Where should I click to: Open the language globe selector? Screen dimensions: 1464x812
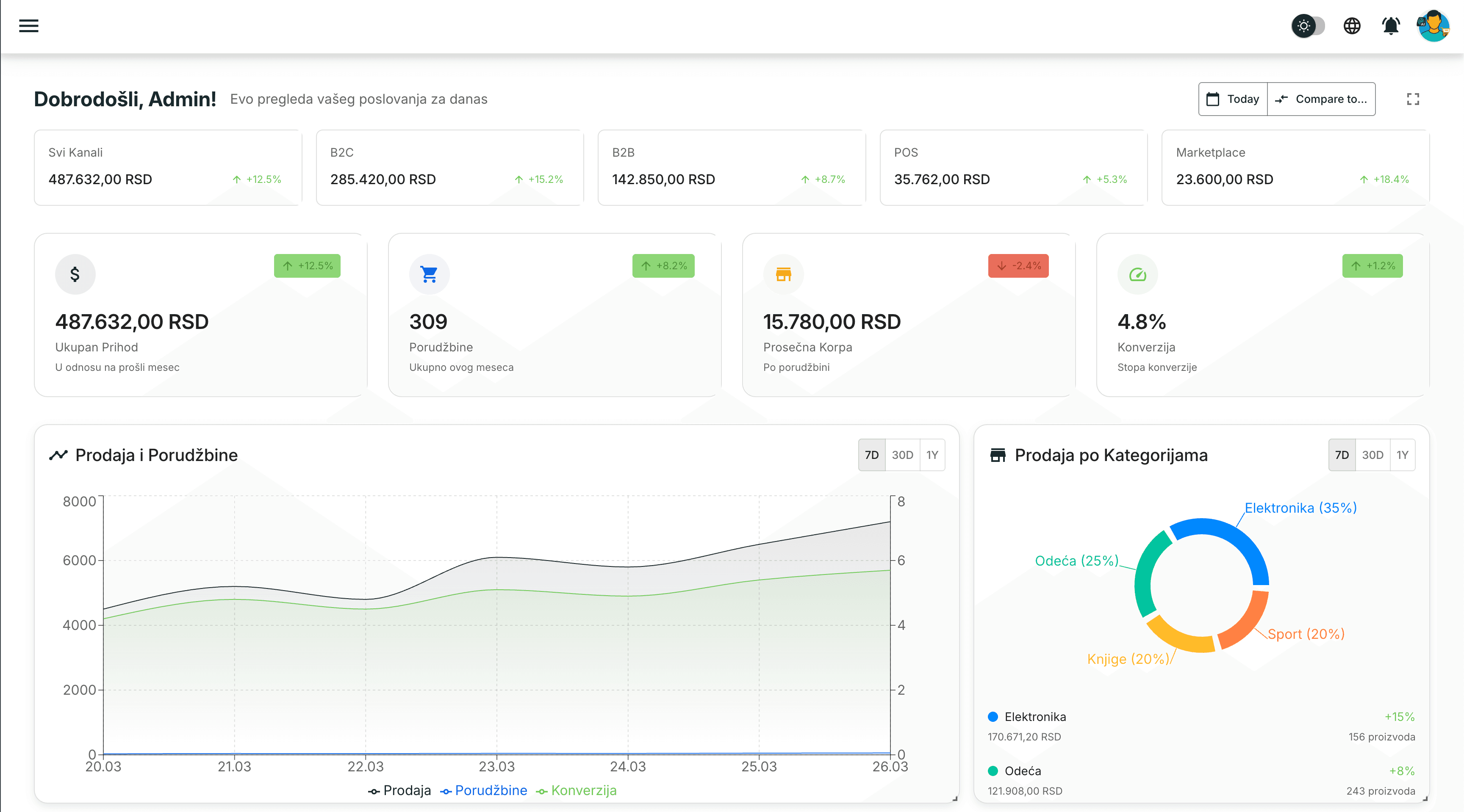(x=1352, y=26)
